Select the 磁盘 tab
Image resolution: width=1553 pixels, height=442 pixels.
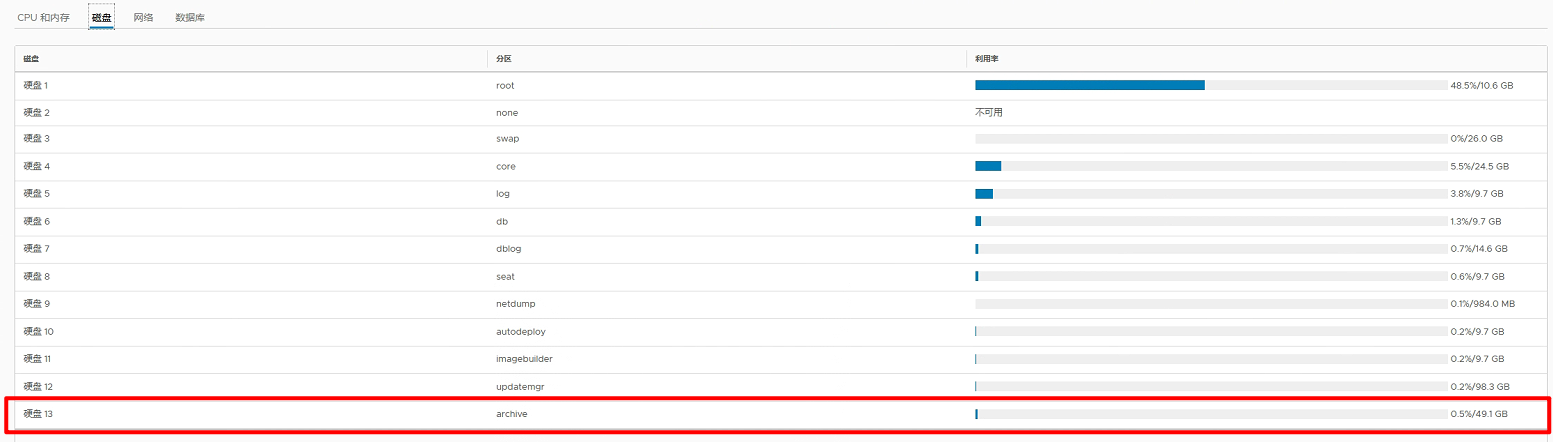(x=101, y=18)
